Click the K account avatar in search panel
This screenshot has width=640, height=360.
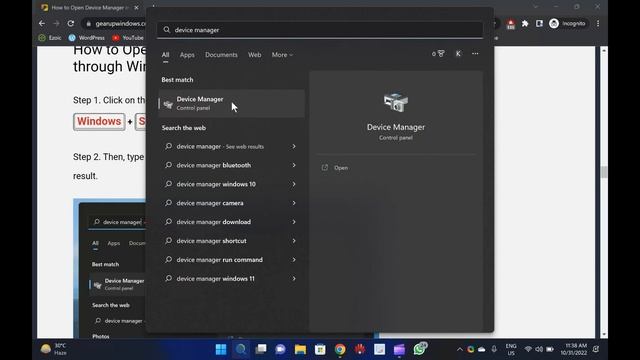tap(458, 53)
